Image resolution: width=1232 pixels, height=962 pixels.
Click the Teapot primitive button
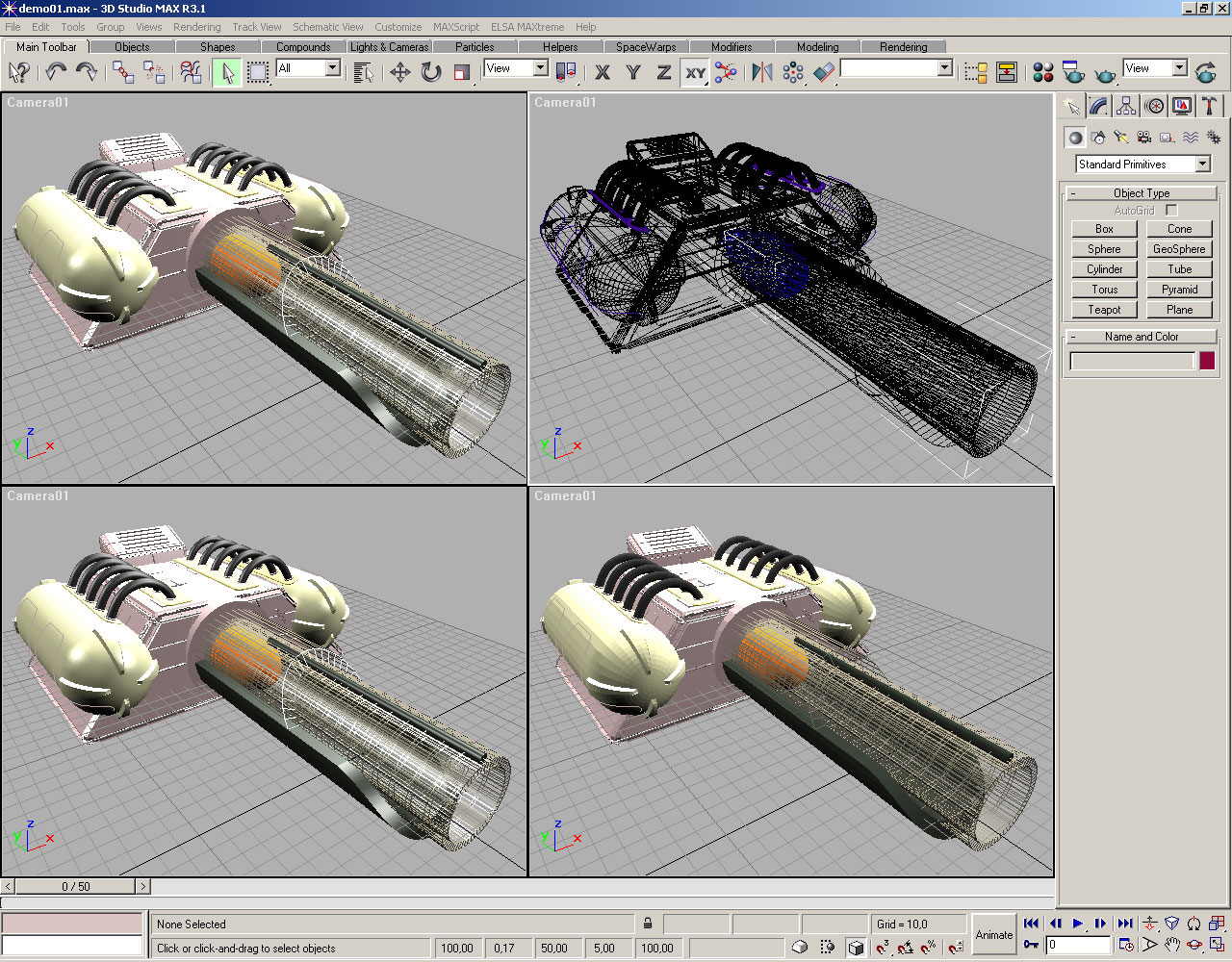point(1104,310)
